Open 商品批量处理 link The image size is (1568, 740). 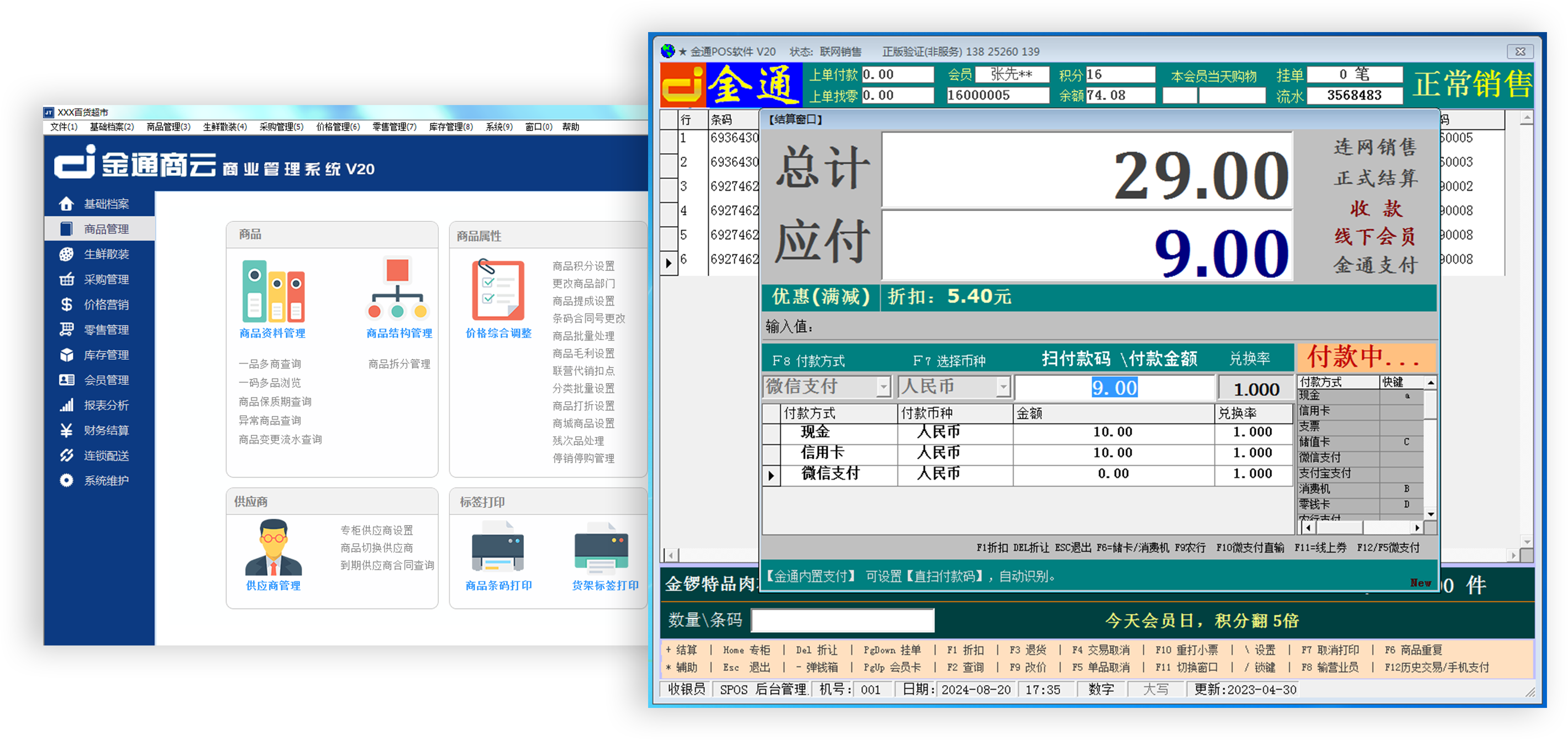(584, 335)
